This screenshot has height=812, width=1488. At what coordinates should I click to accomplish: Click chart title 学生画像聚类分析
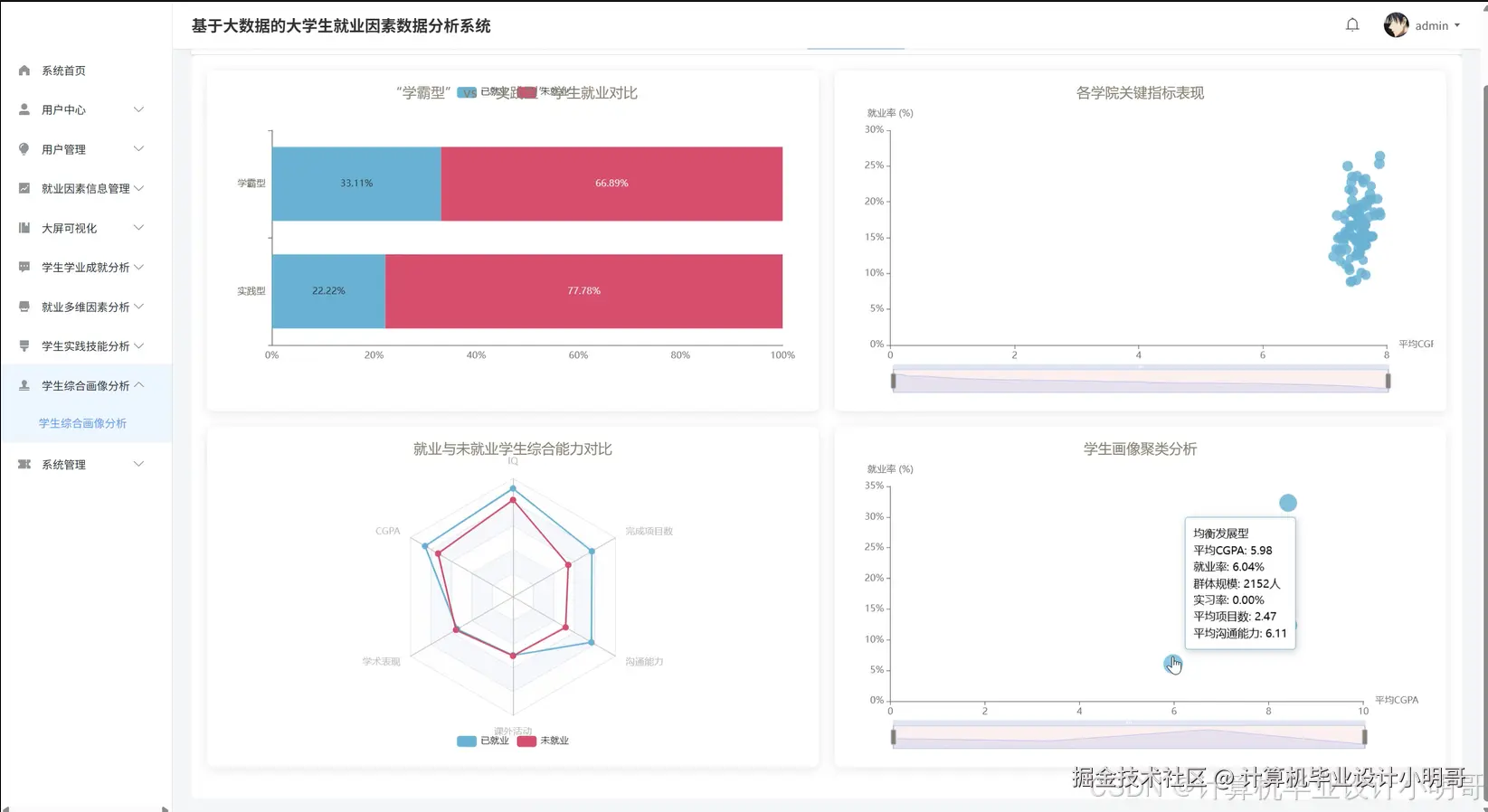(1140, 448)
